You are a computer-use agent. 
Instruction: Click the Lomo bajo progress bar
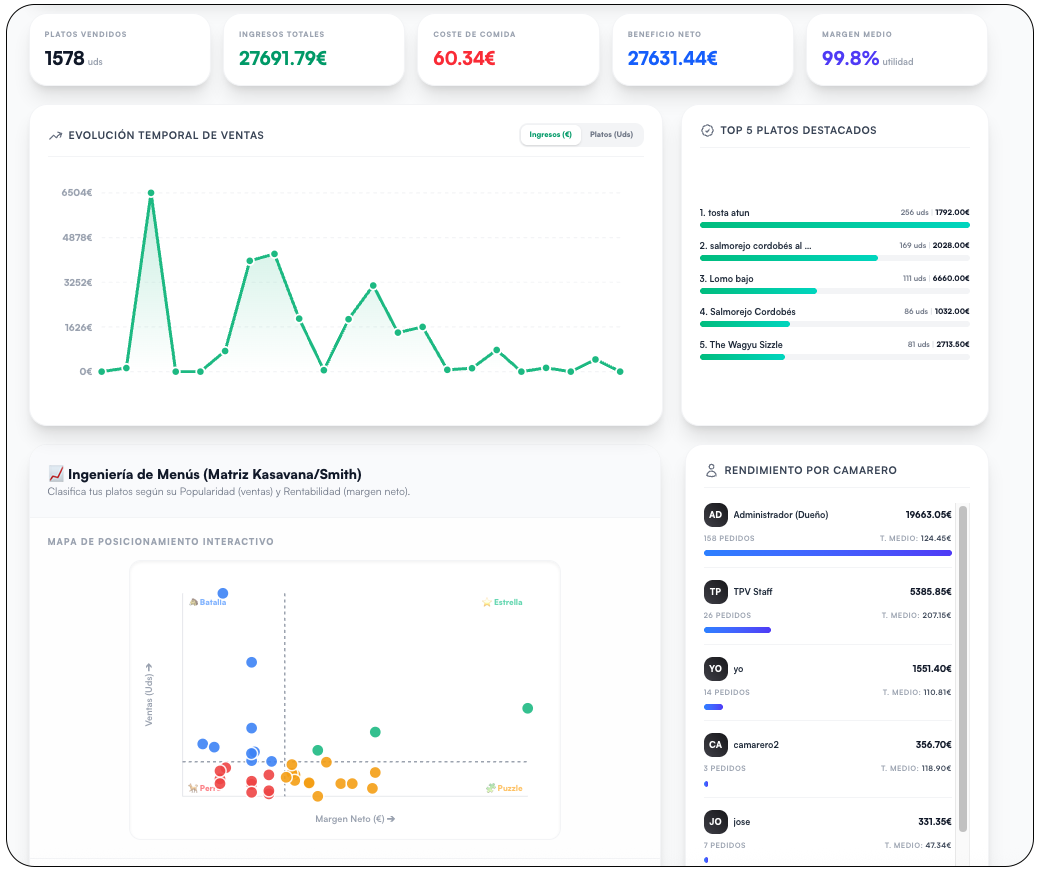tap(834, 291)
